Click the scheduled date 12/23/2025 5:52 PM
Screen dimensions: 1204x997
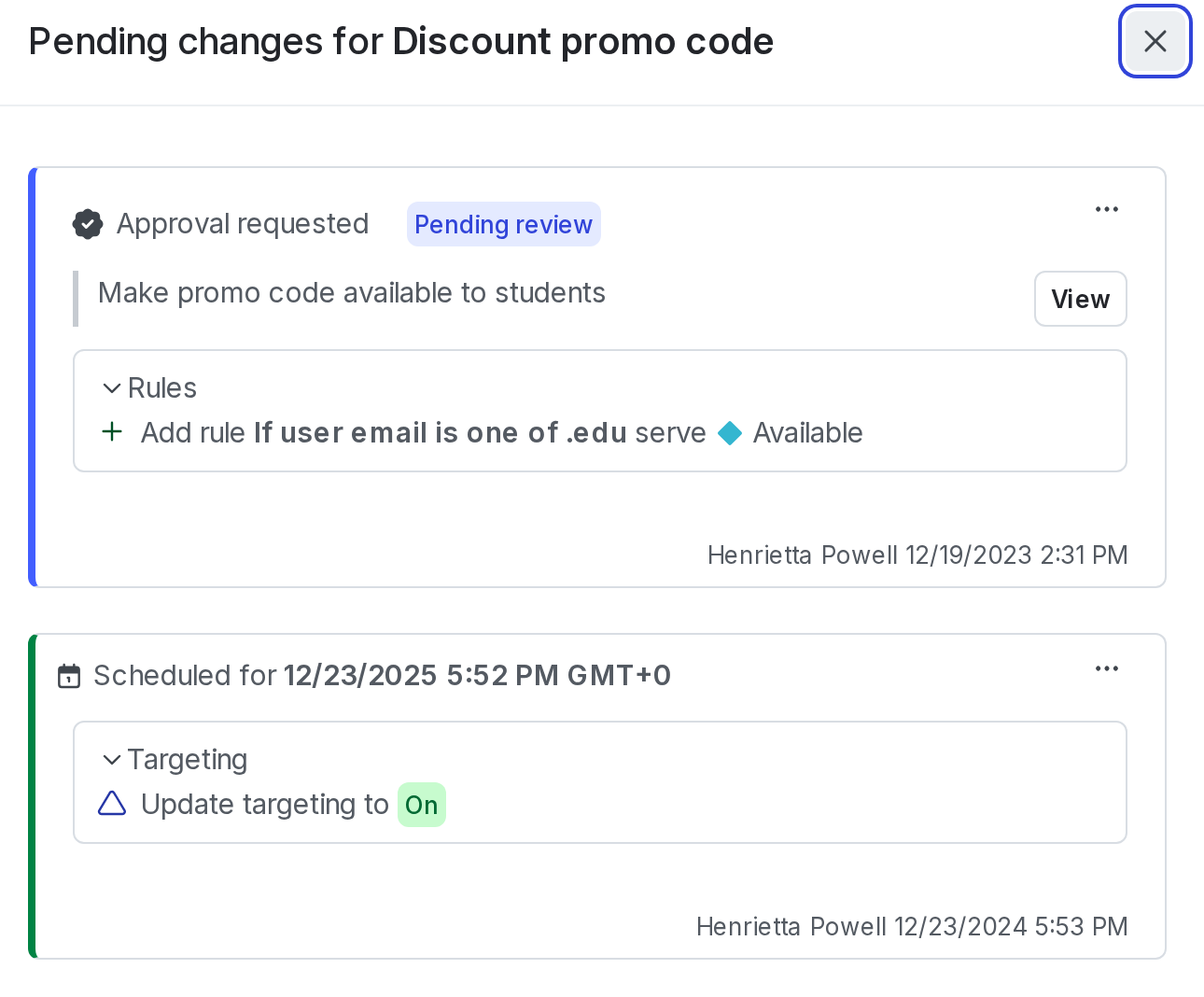tap(476, 676)
